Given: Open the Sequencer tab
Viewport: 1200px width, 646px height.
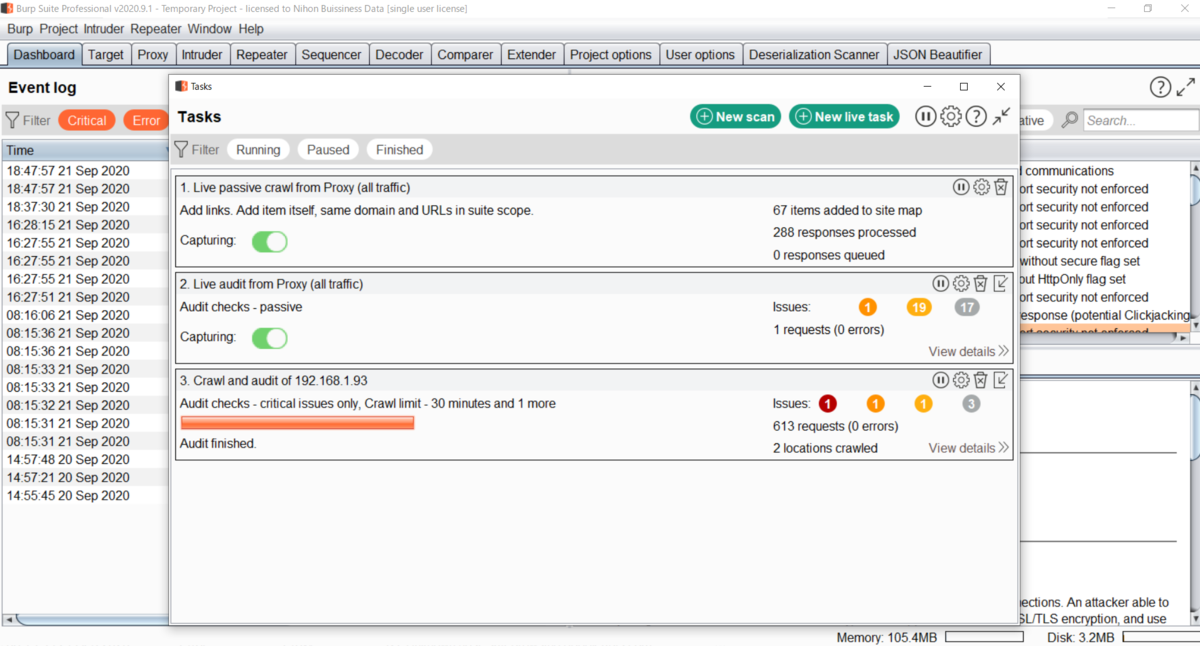Looking at the screenshot, I should (x=332, y=55).
